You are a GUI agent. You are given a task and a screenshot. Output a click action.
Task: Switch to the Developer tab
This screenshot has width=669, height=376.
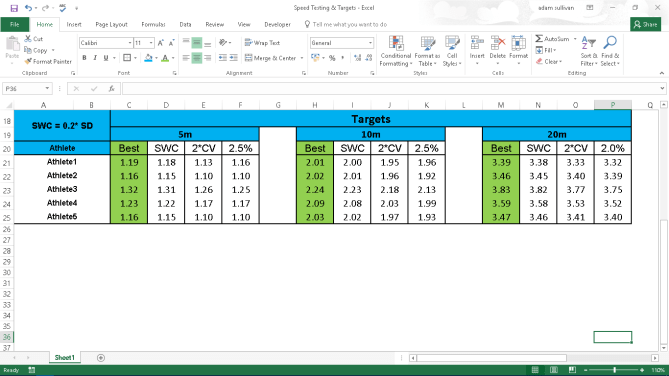277,24
